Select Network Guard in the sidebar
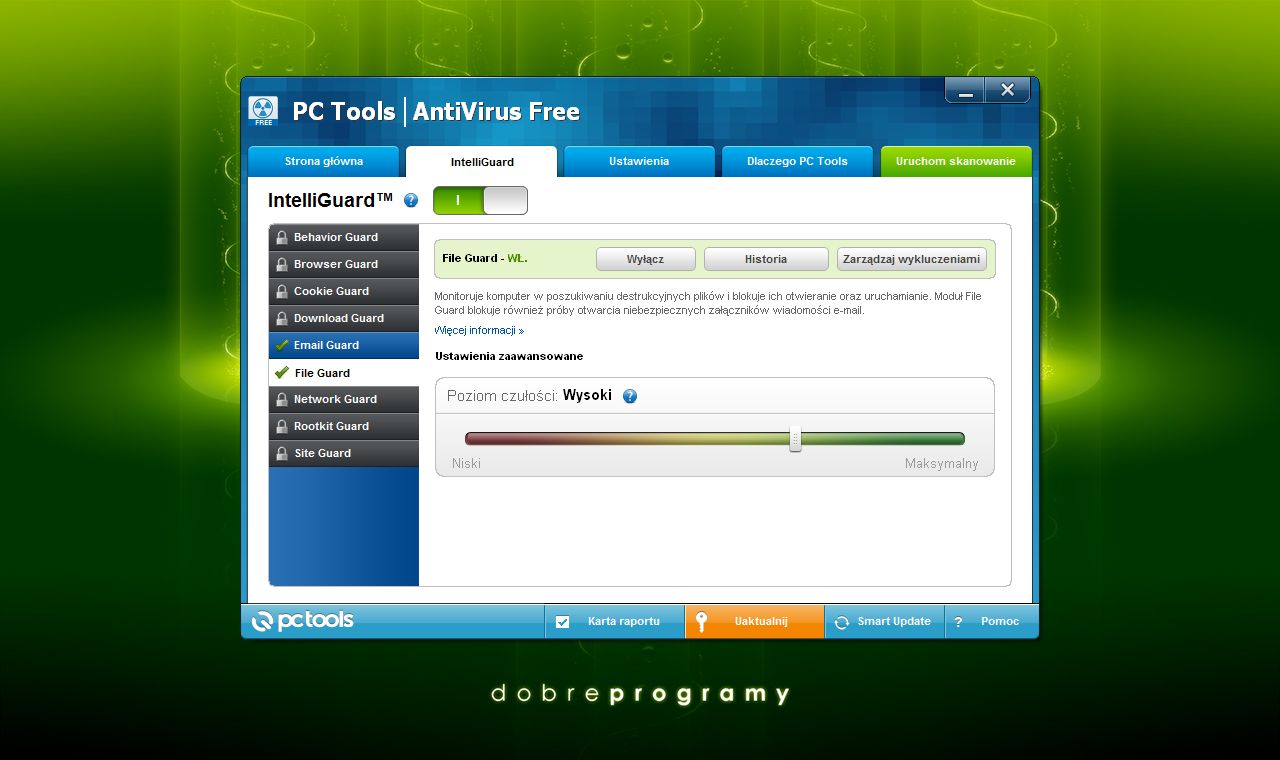The height and width of the screenshot is (760, 1280). point(344,400)
